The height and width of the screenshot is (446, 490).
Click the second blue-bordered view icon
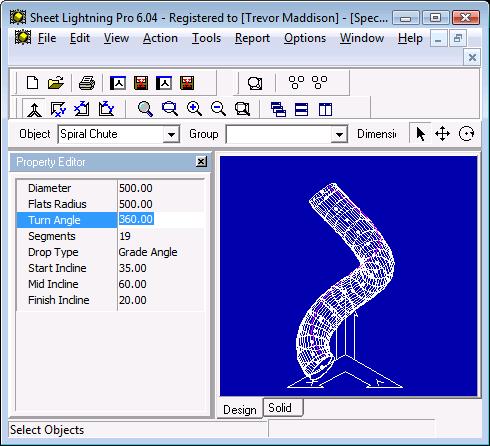(x=164, y=83)
